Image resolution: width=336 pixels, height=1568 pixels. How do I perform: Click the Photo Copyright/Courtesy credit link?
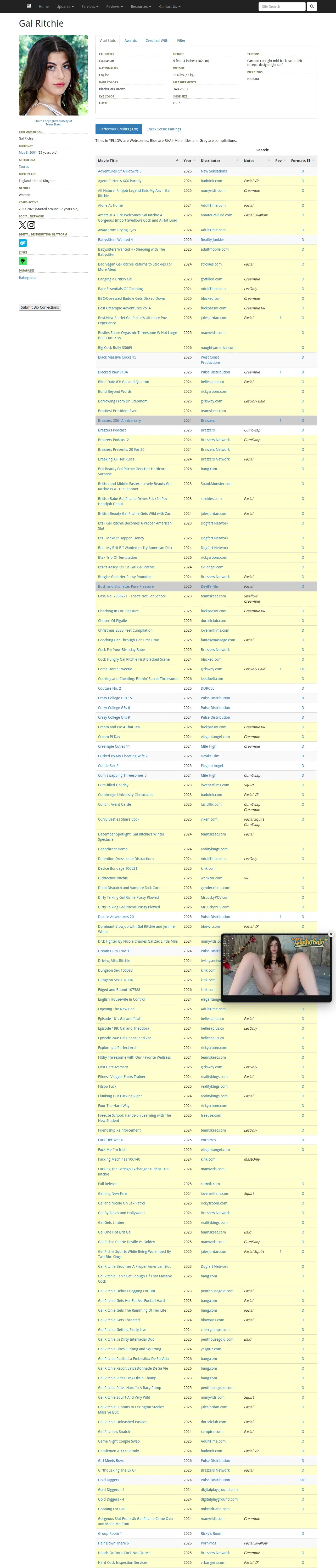pos(53,122)
